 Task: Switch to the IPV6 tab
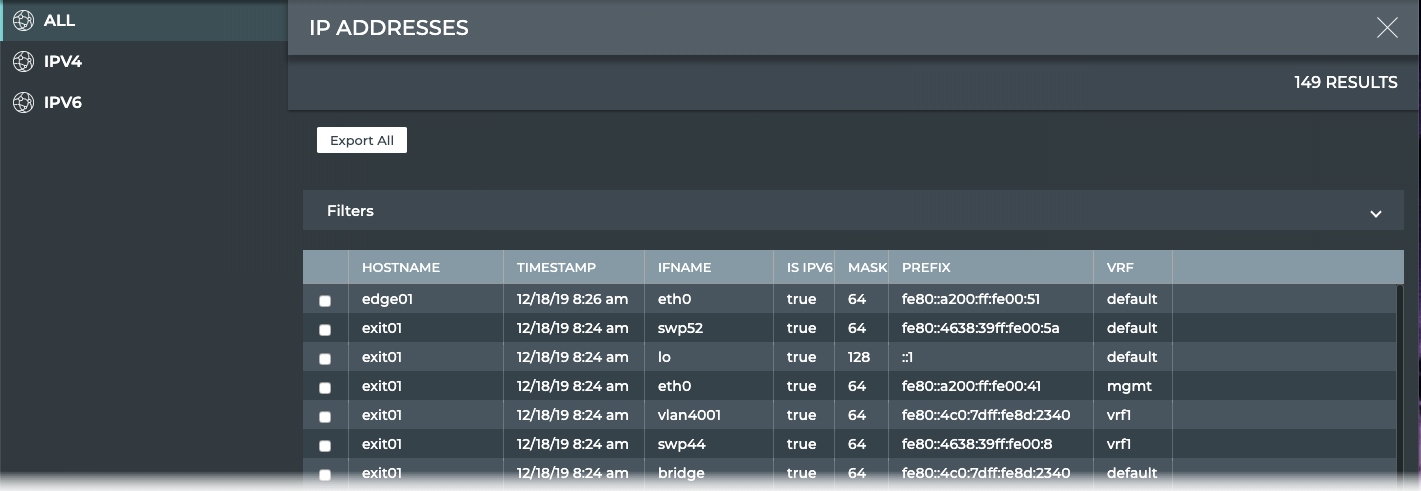[63, 103]
